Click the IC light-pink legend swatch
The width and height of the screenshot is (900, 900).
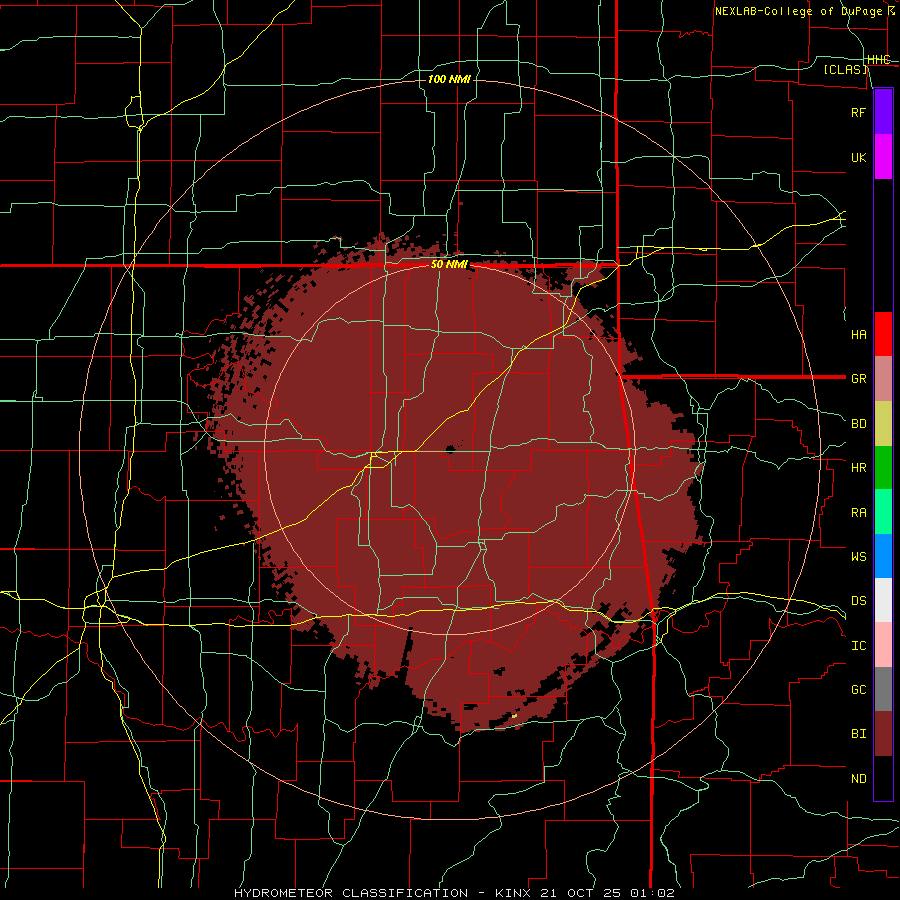[883, 645]
